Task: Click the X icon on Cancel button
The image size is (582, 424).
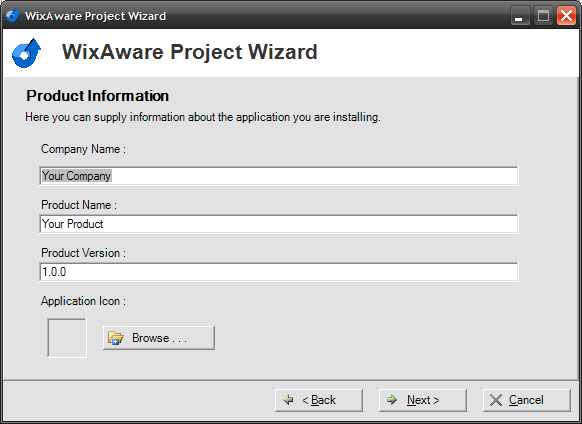Action: (x=496, y=400)
